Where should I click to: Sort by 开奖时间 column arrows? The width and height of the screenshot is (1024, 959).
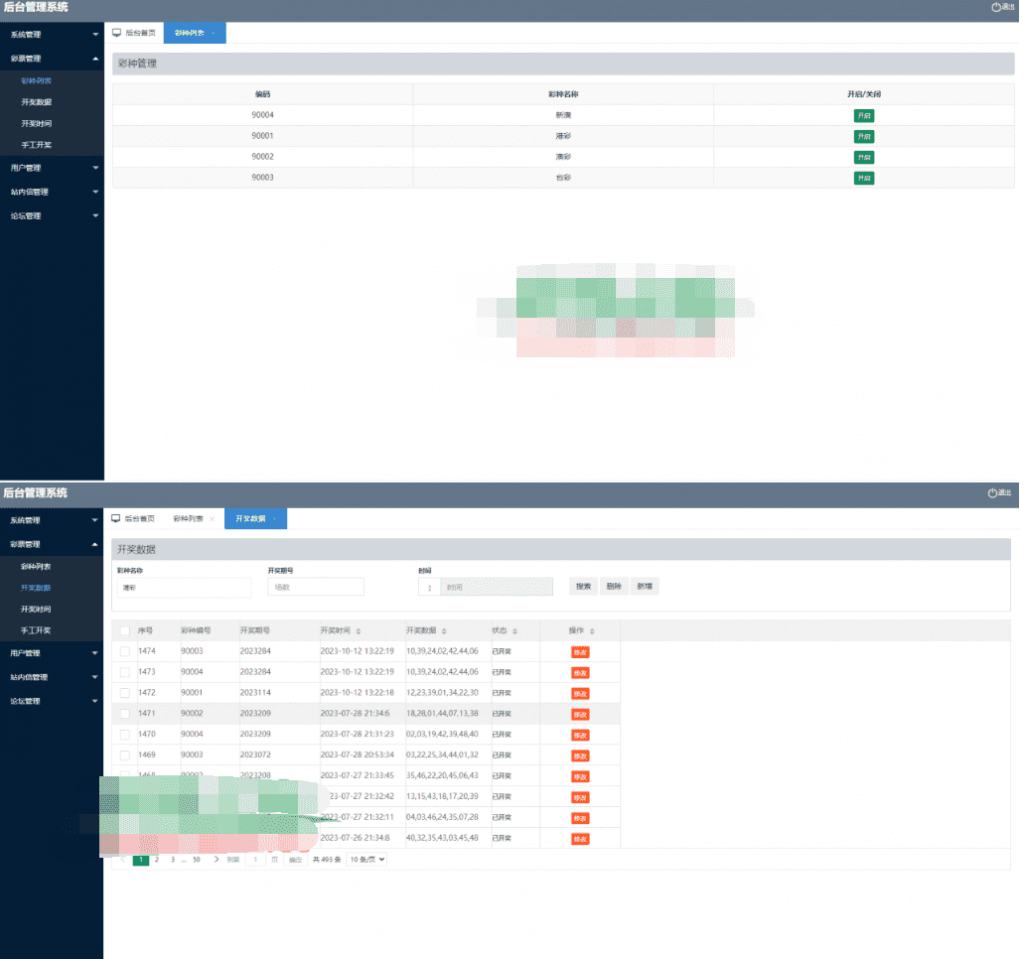tap(359, 631)
